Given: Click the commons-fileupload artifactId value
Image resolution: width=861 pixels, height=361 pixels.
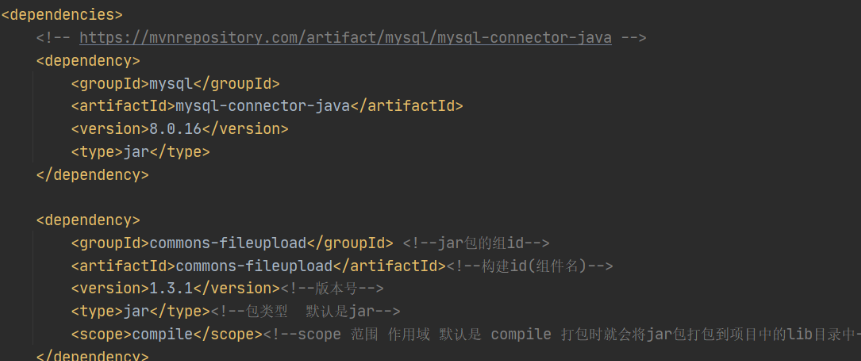Looking at the screenshot, I should [x=254, y=266].
